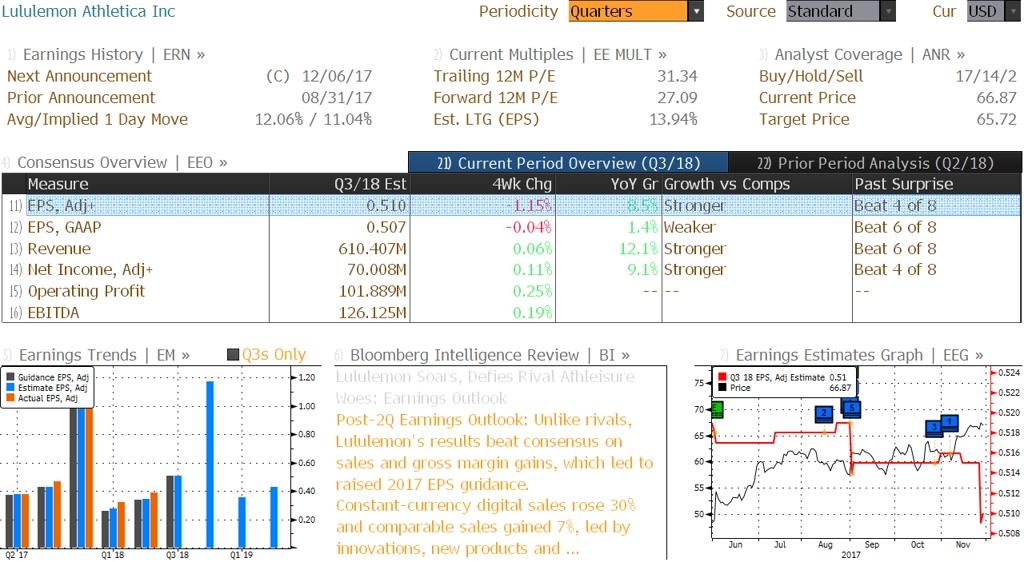Click the gray Guidance EPS legend swatch

pyautogui.click(x=10, y=377)
